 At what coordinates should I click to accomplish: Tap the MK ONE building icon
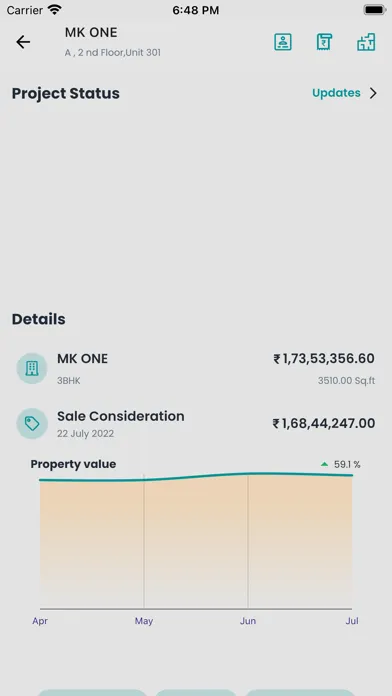coord(32,368)
